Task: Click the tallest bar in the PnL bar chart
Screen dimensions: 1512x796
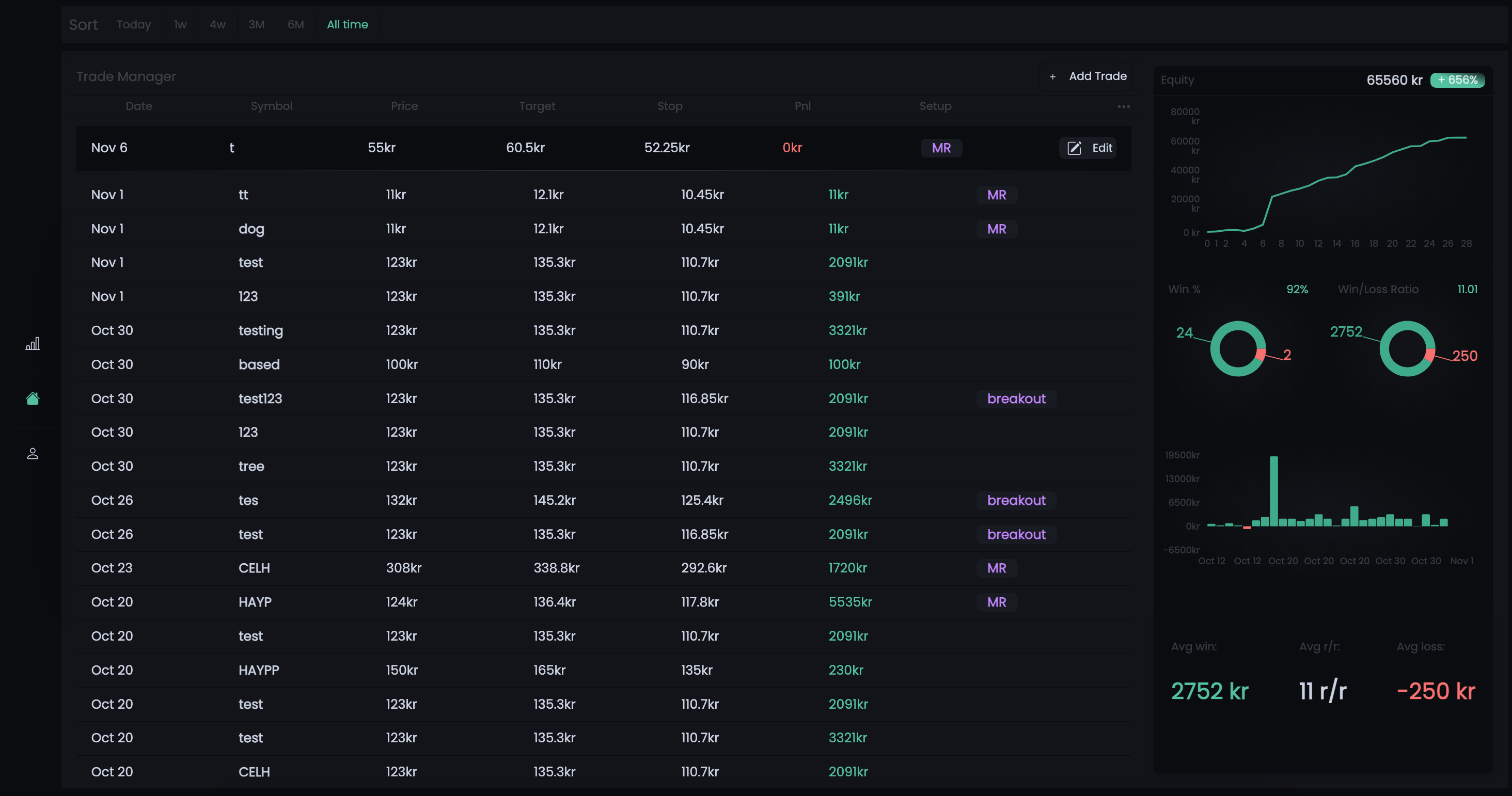Action: pyautogui.click(x=1274, y=491)
